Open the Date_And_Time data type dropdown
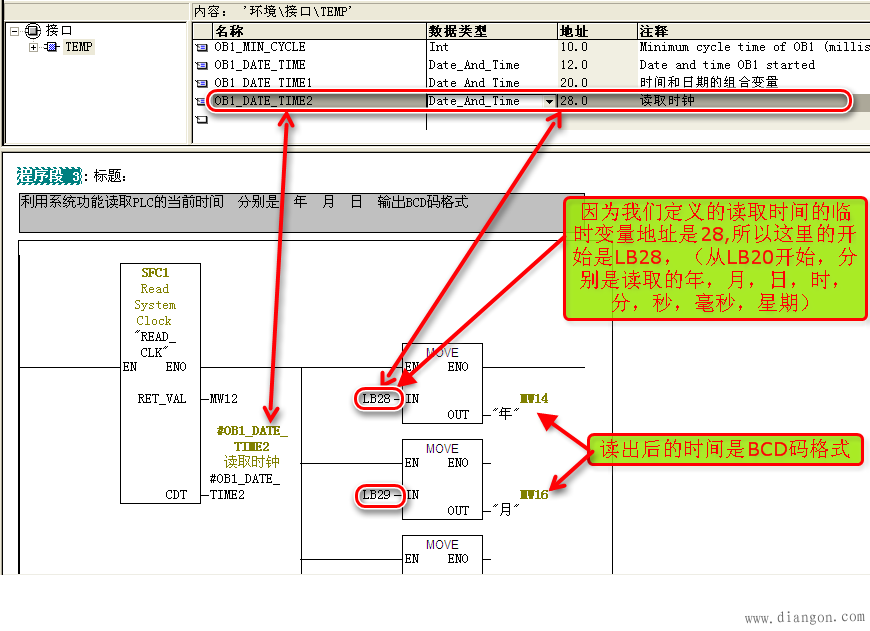870x631 pixels. pyautogui.click(x=548, y=102)
